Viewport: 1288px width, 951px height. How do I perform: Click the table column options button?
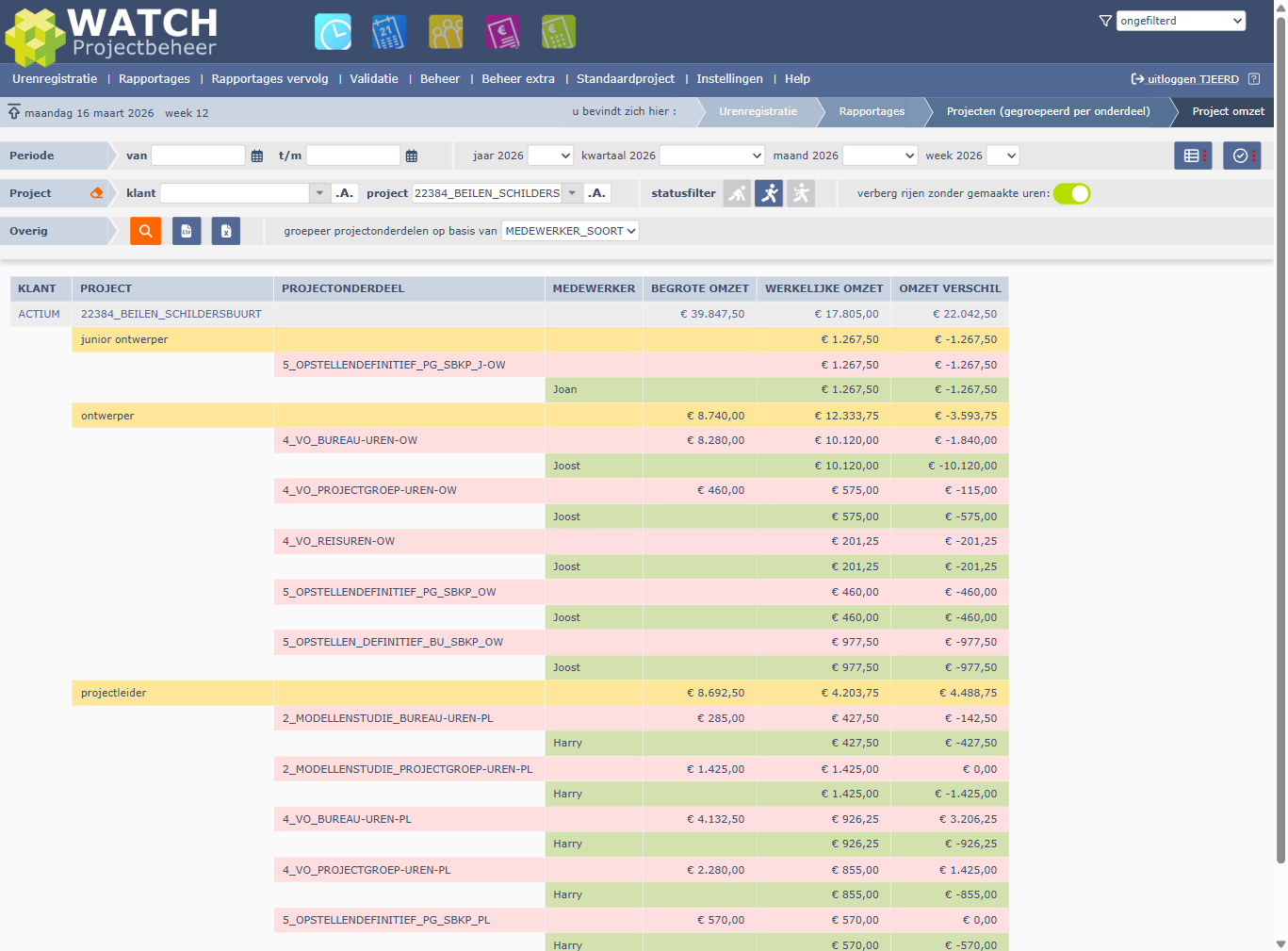pyautogui.click(x=1193, y=156)
